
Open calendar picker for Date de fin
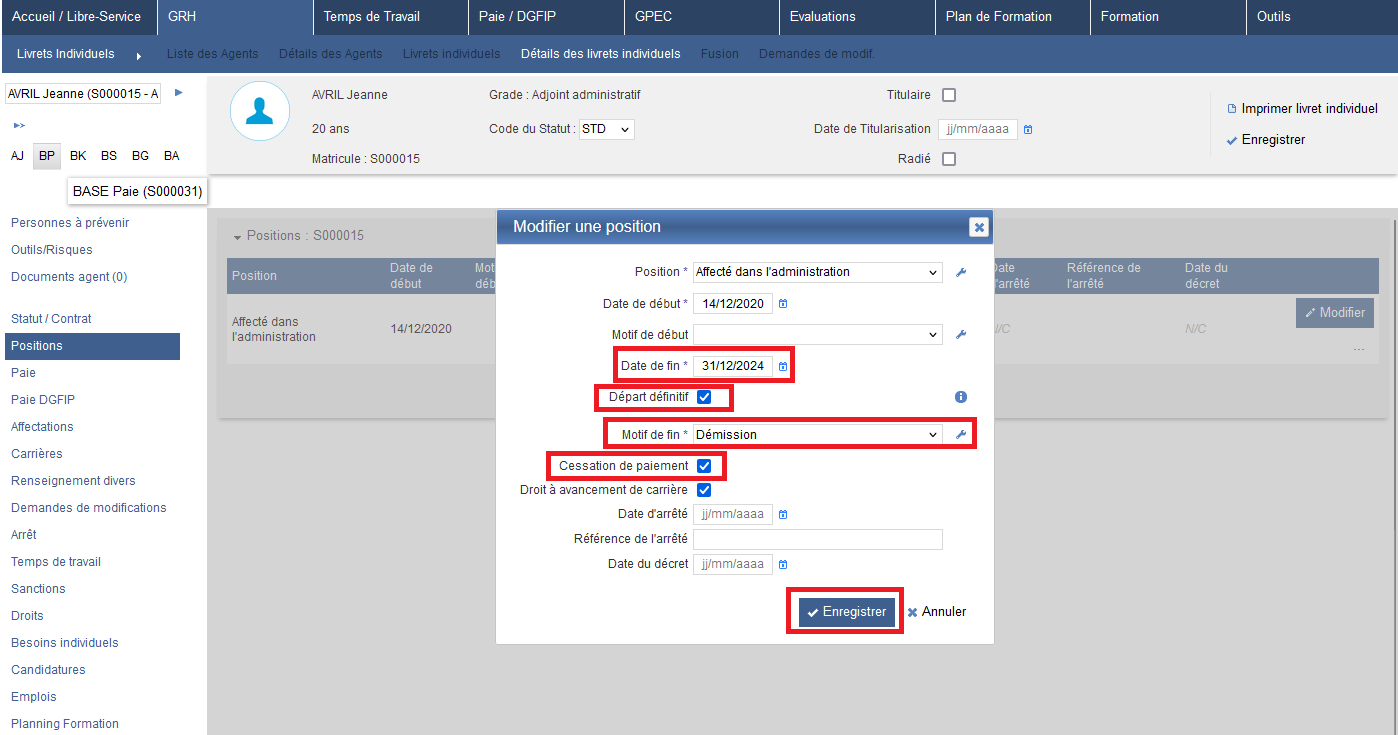(783, 367)
